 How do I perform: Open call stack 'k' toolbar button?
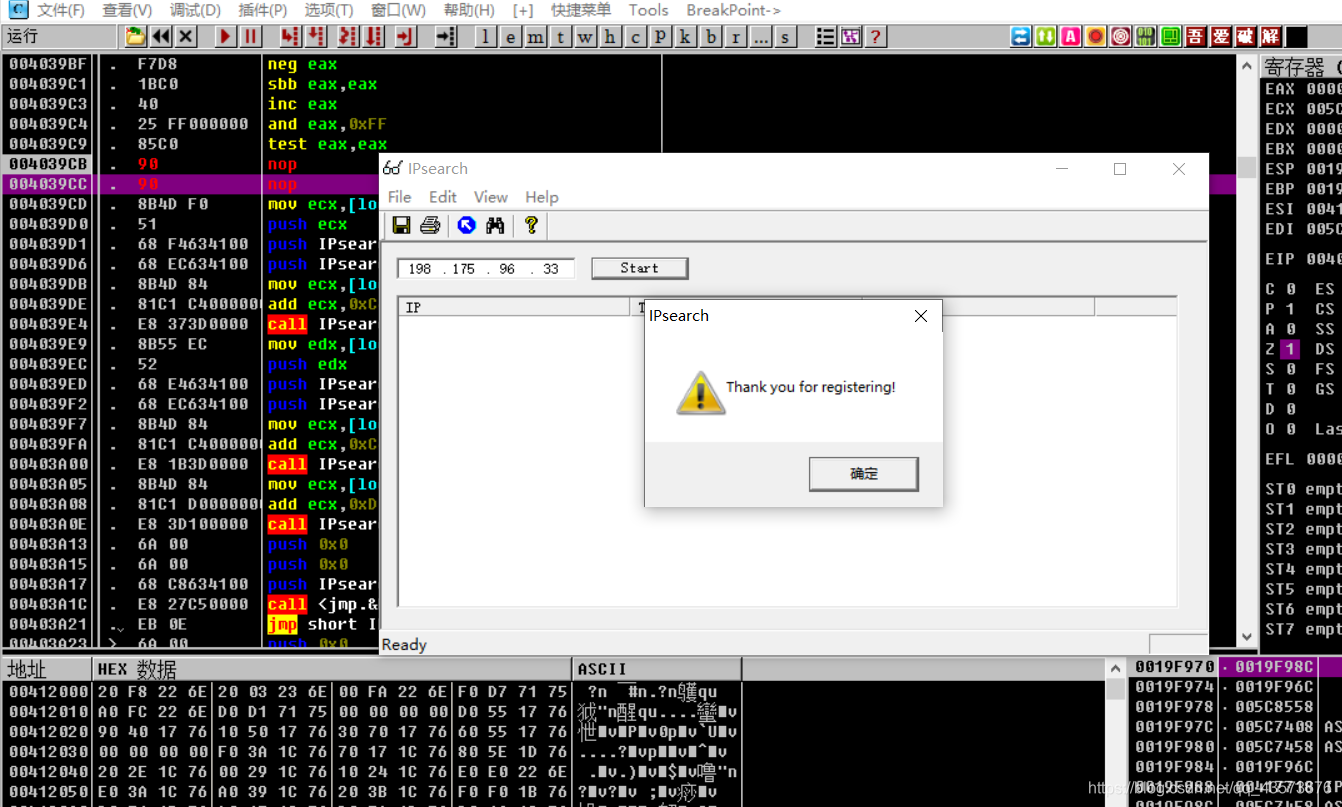[x=686, y=37]
